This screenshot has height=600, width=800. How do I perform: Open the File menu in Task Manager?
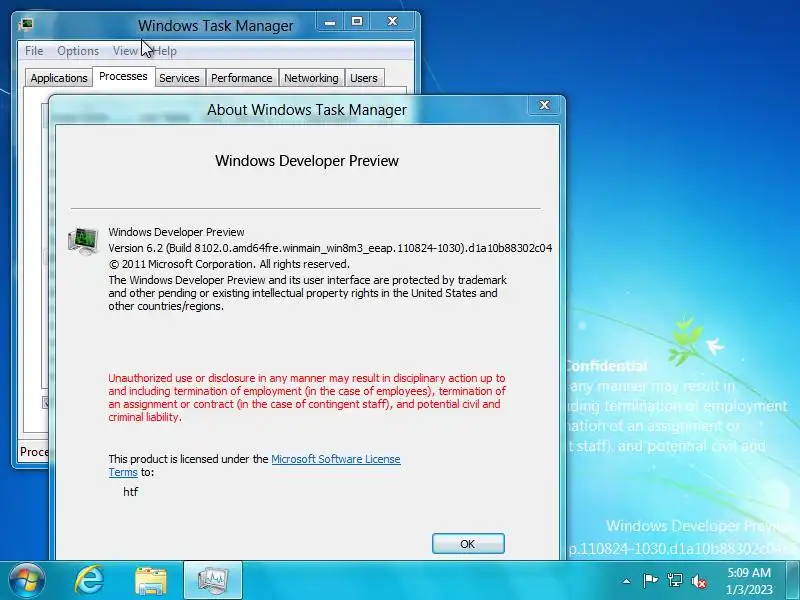(34, 51)
